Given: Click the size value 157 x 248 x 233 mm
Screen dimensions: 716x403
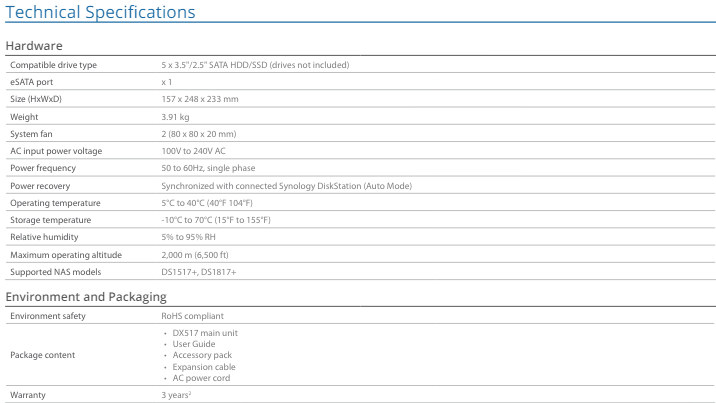Looking at the screenshot, I should (200, 99).
